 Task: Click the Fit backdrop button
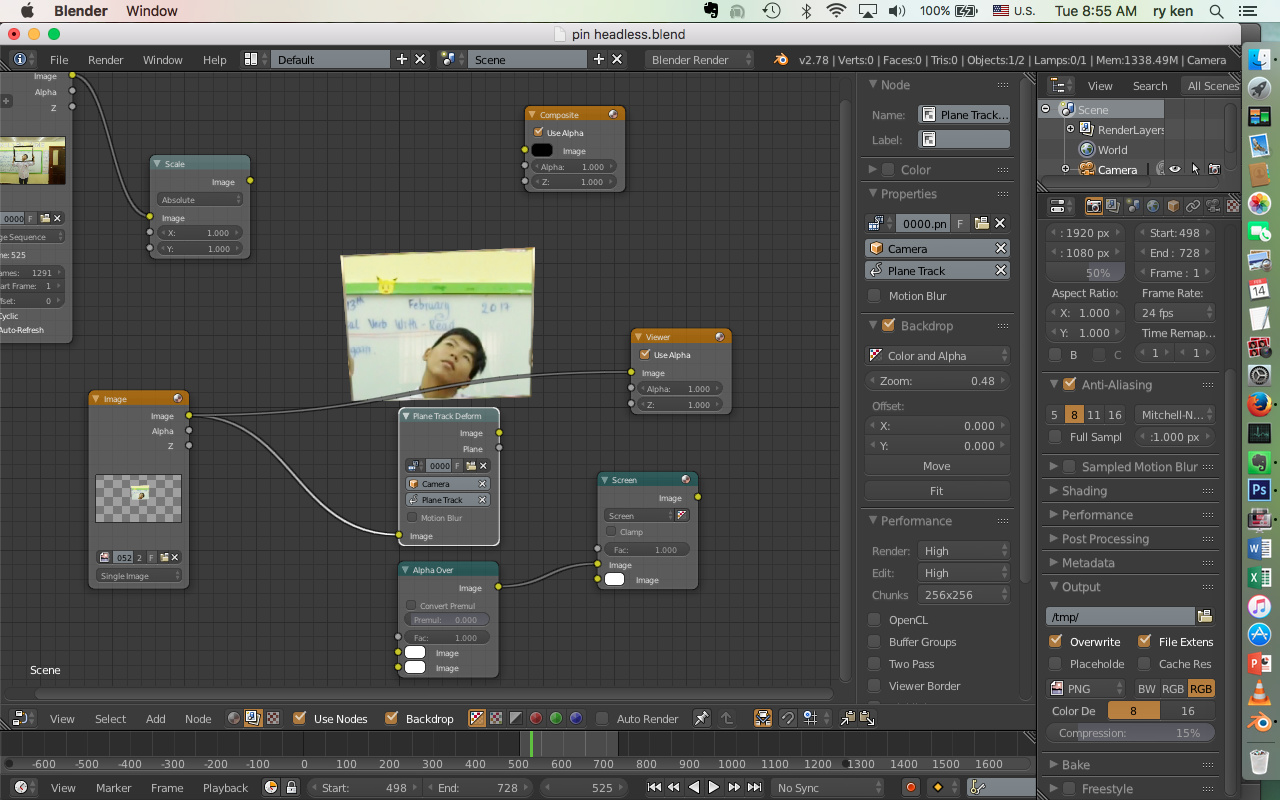(937, 491)
